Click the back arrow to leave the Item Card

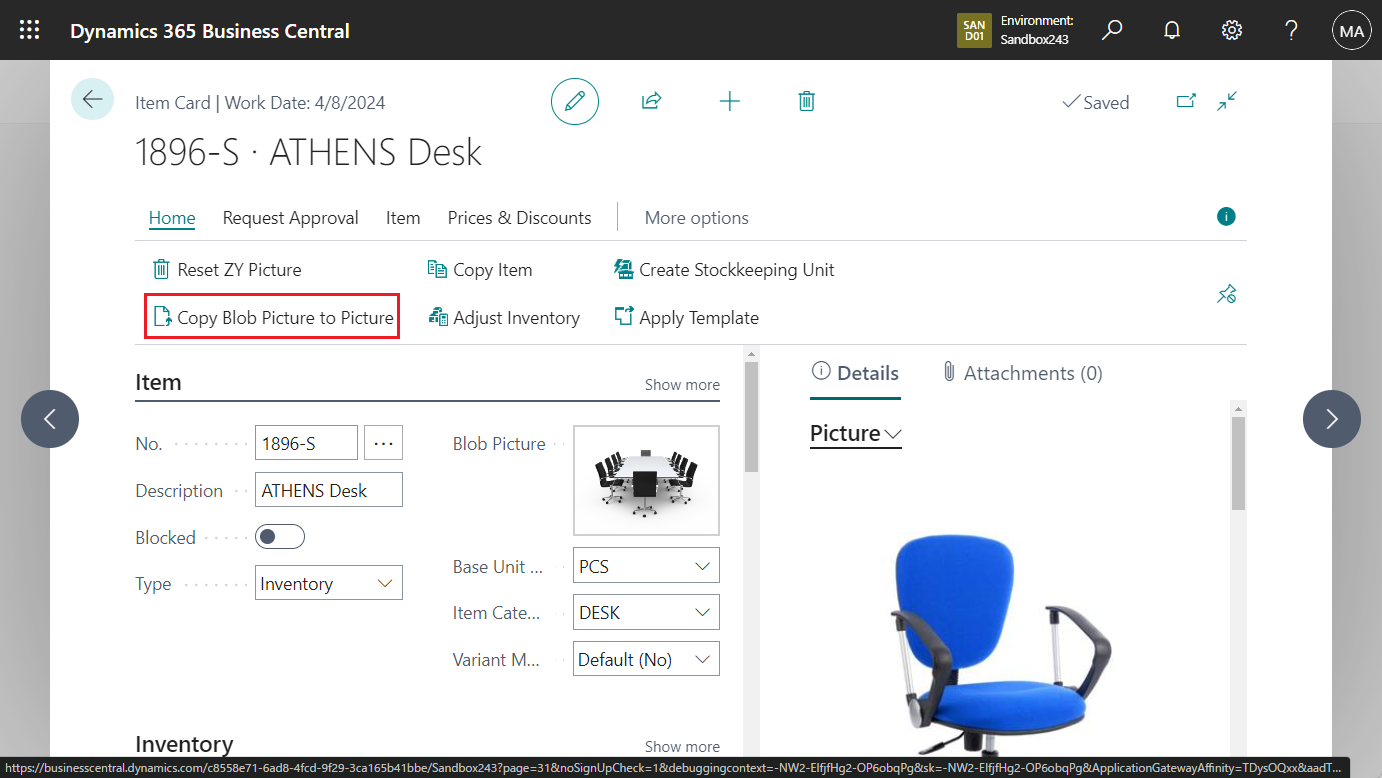tap(92, 99)
